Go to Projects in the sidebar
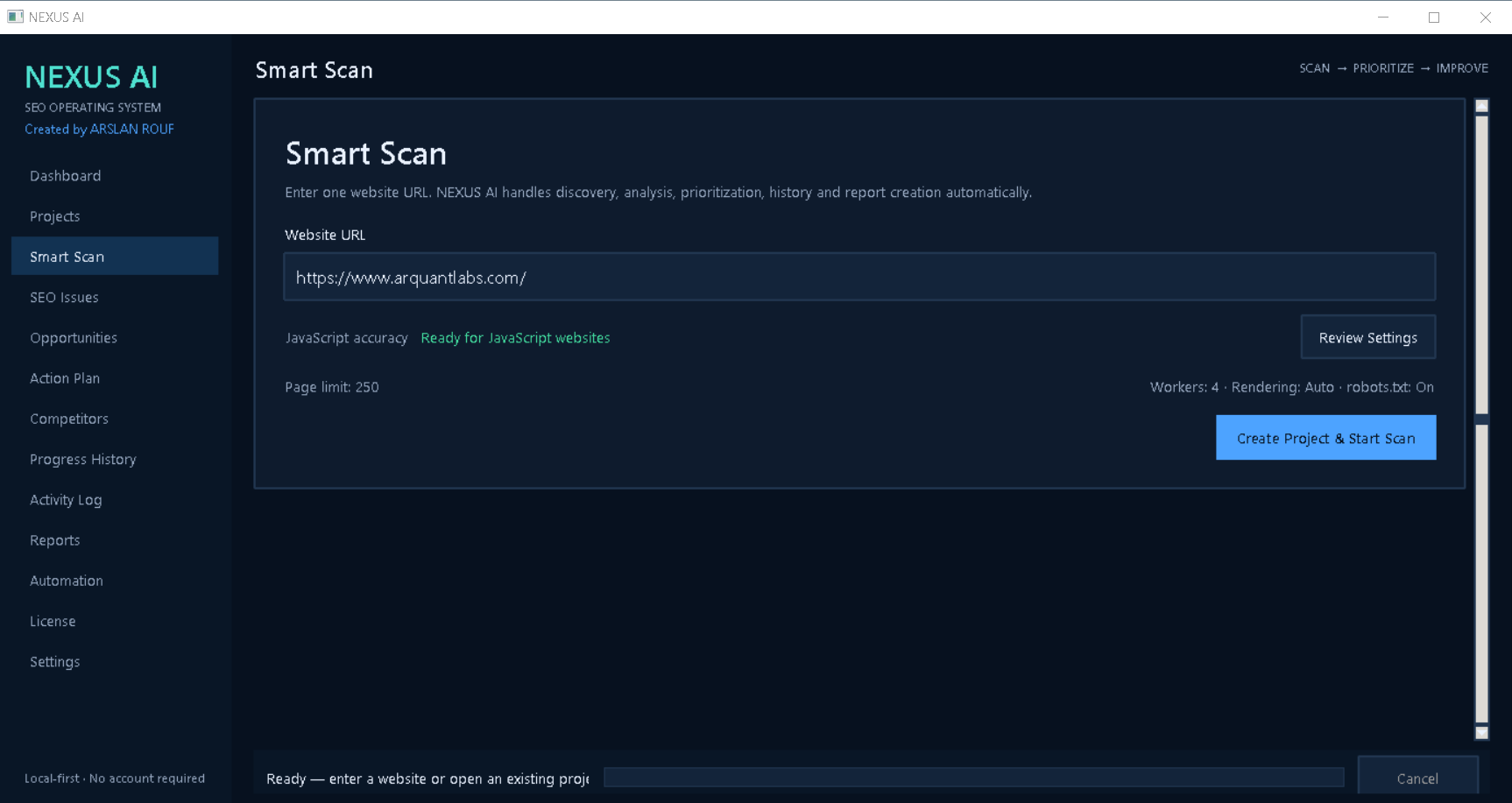Viewport: 1512px width, 803px height. coord(115,216)
